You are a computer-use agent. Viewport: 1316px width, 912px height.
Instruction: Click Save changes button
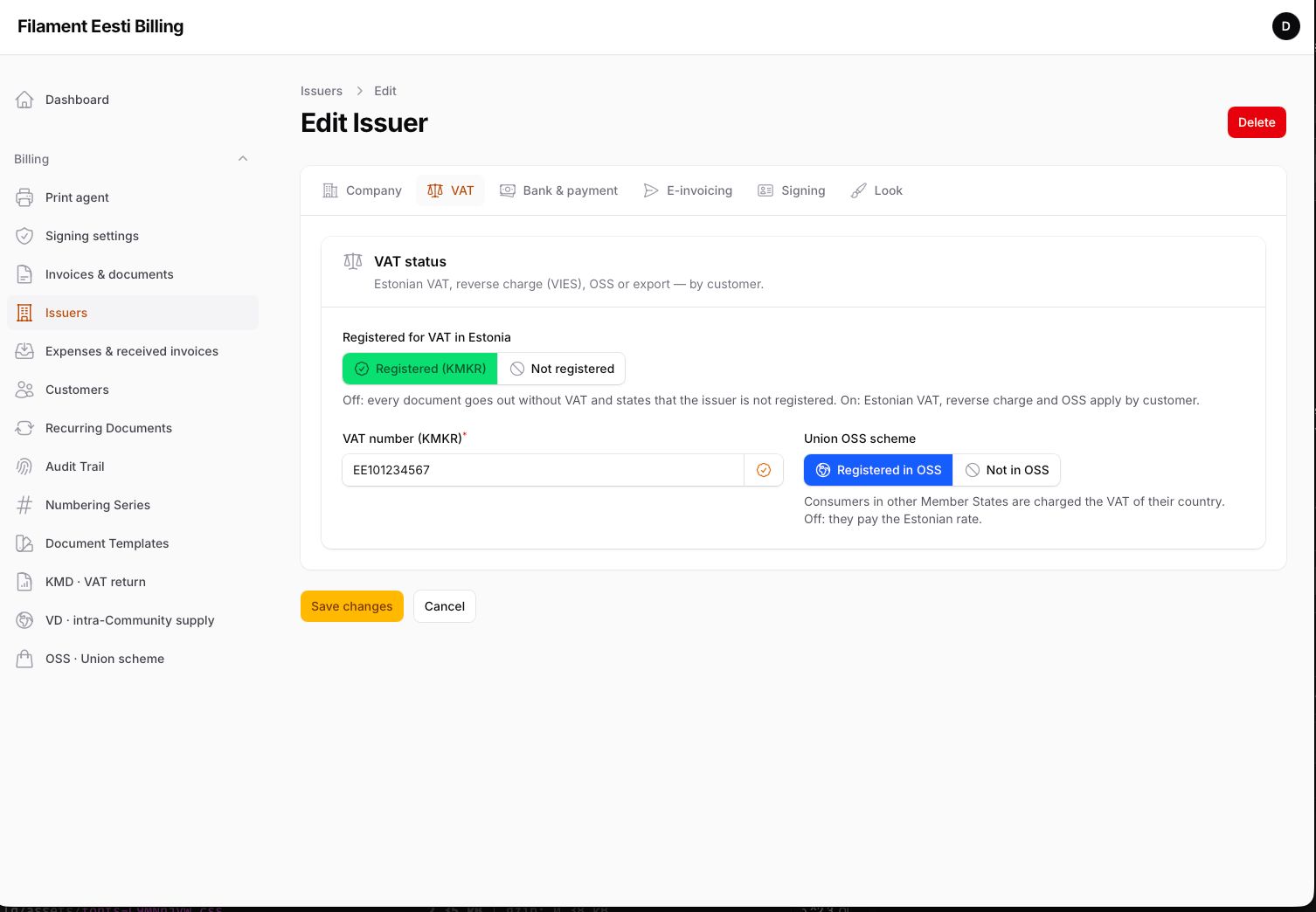[x=352, y=606]
